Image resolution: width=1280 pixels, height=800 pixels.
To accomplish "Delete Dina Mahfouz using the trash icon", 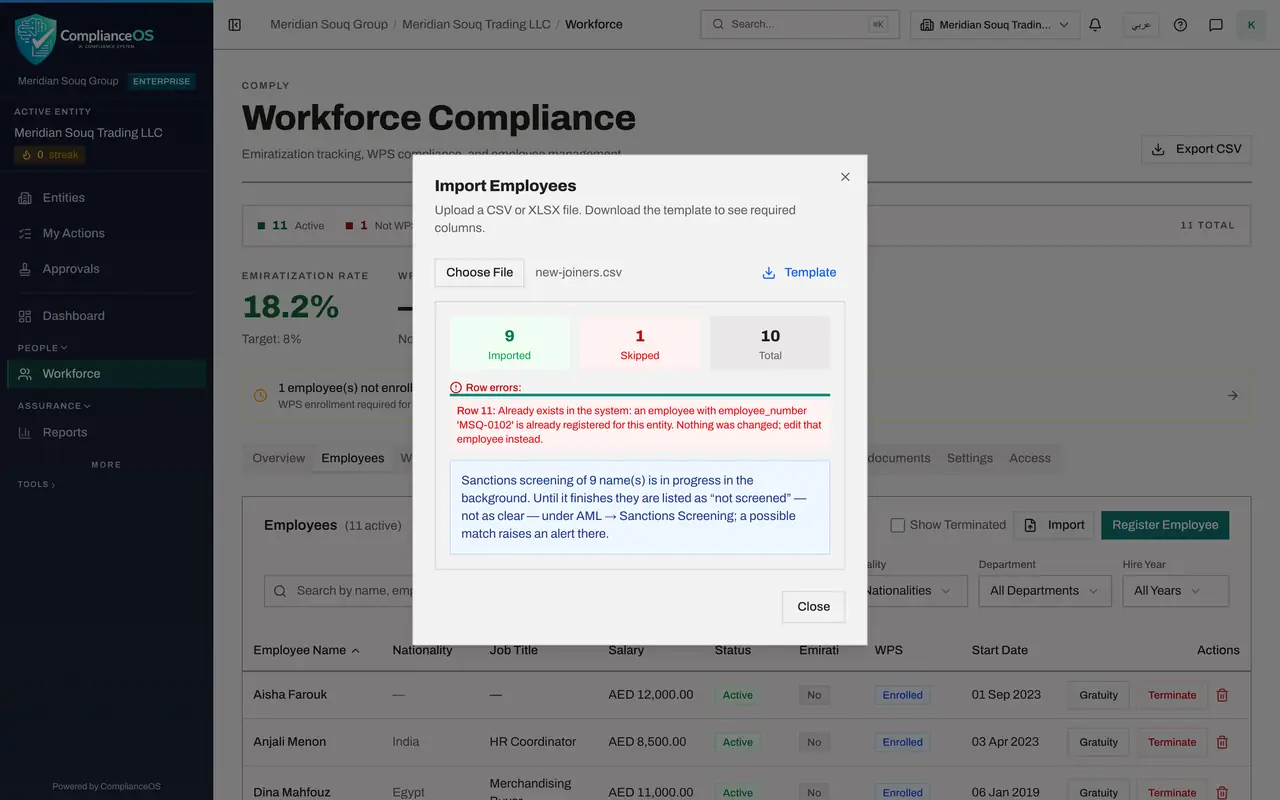I will pyautogui.click(x=1221, y=792).
